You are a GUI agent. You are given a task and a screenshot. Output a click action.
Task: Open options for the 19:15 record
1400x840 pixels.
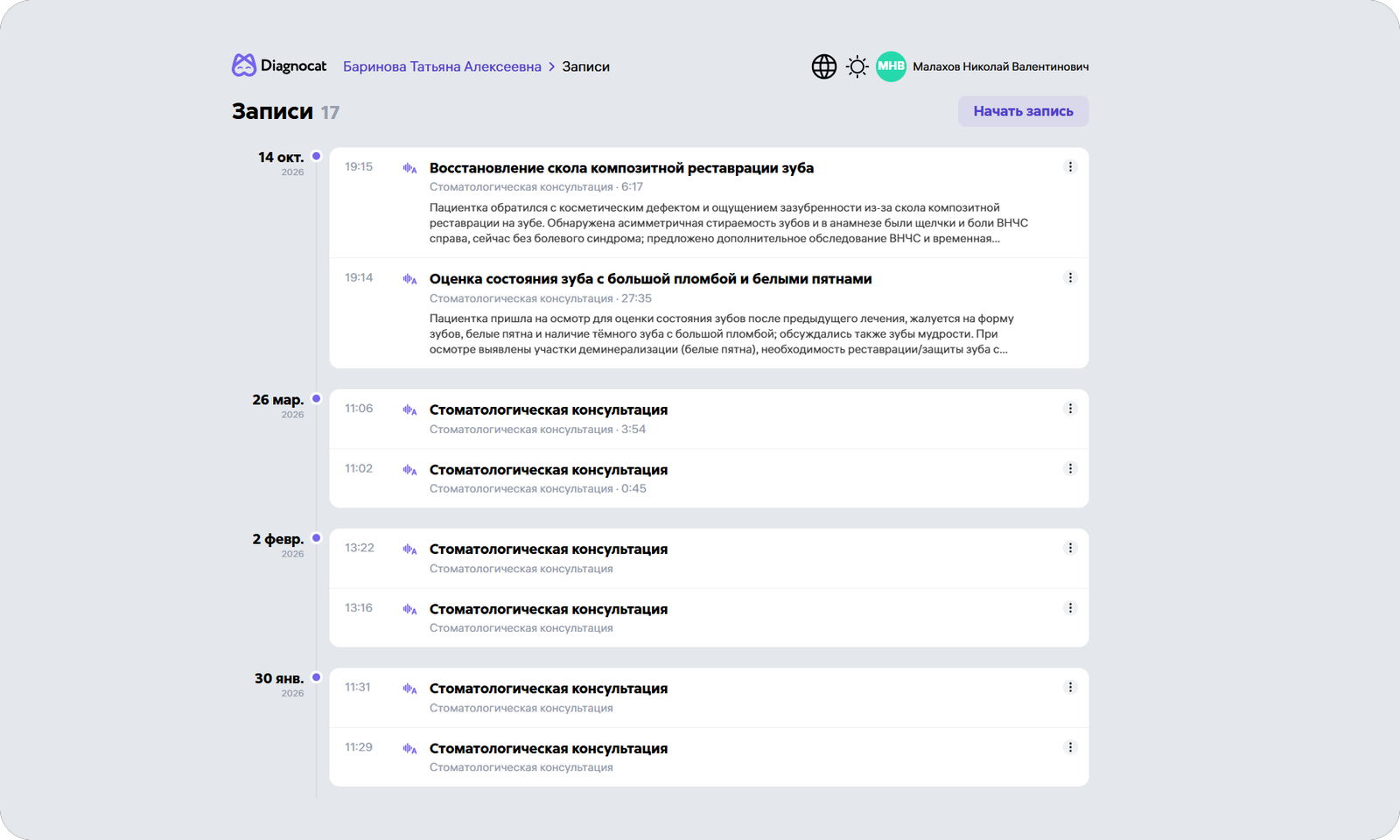coord(1070,167)
